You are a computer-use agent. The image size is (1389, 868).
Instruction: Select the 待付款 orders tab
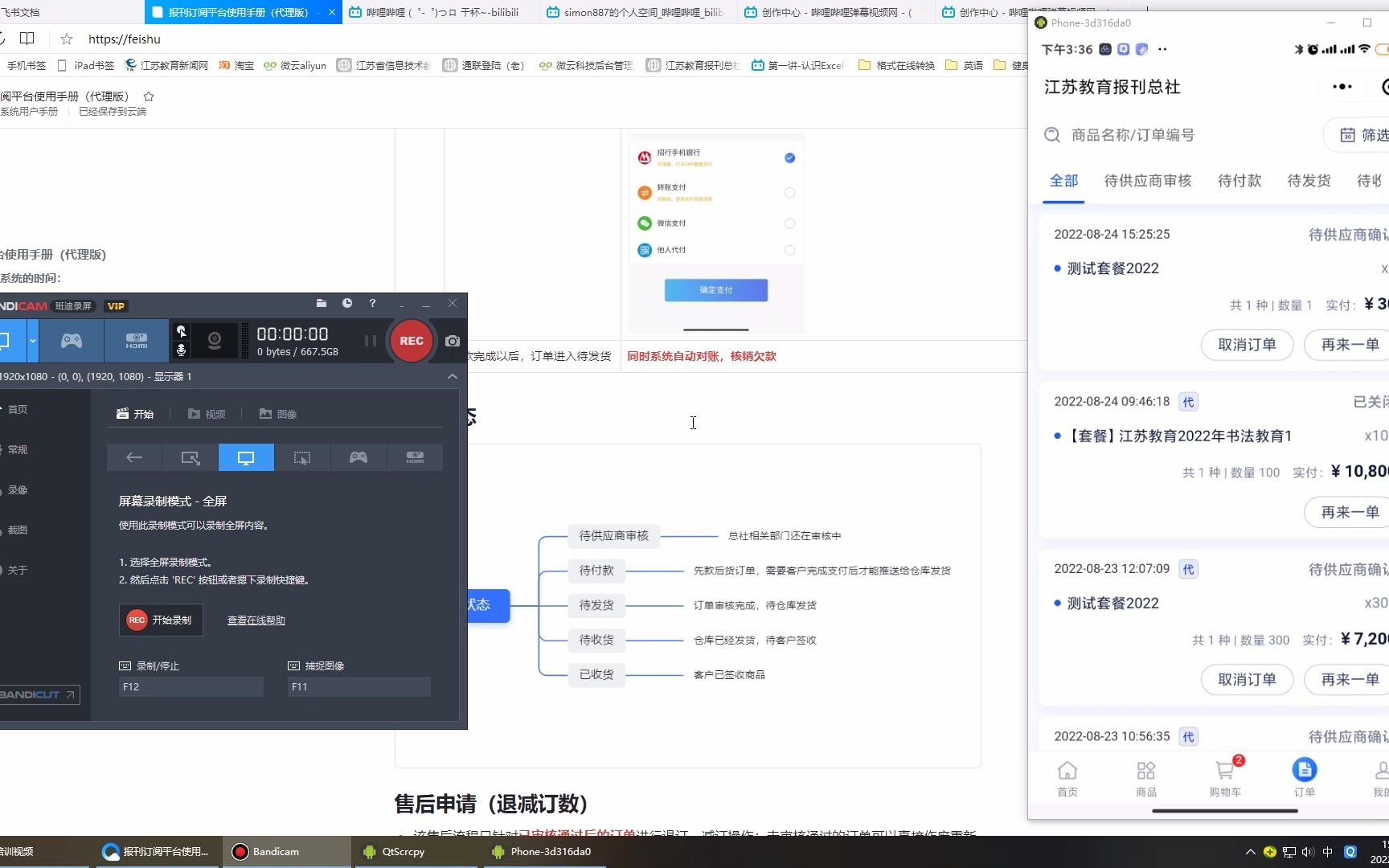(x=1239, y=181)
